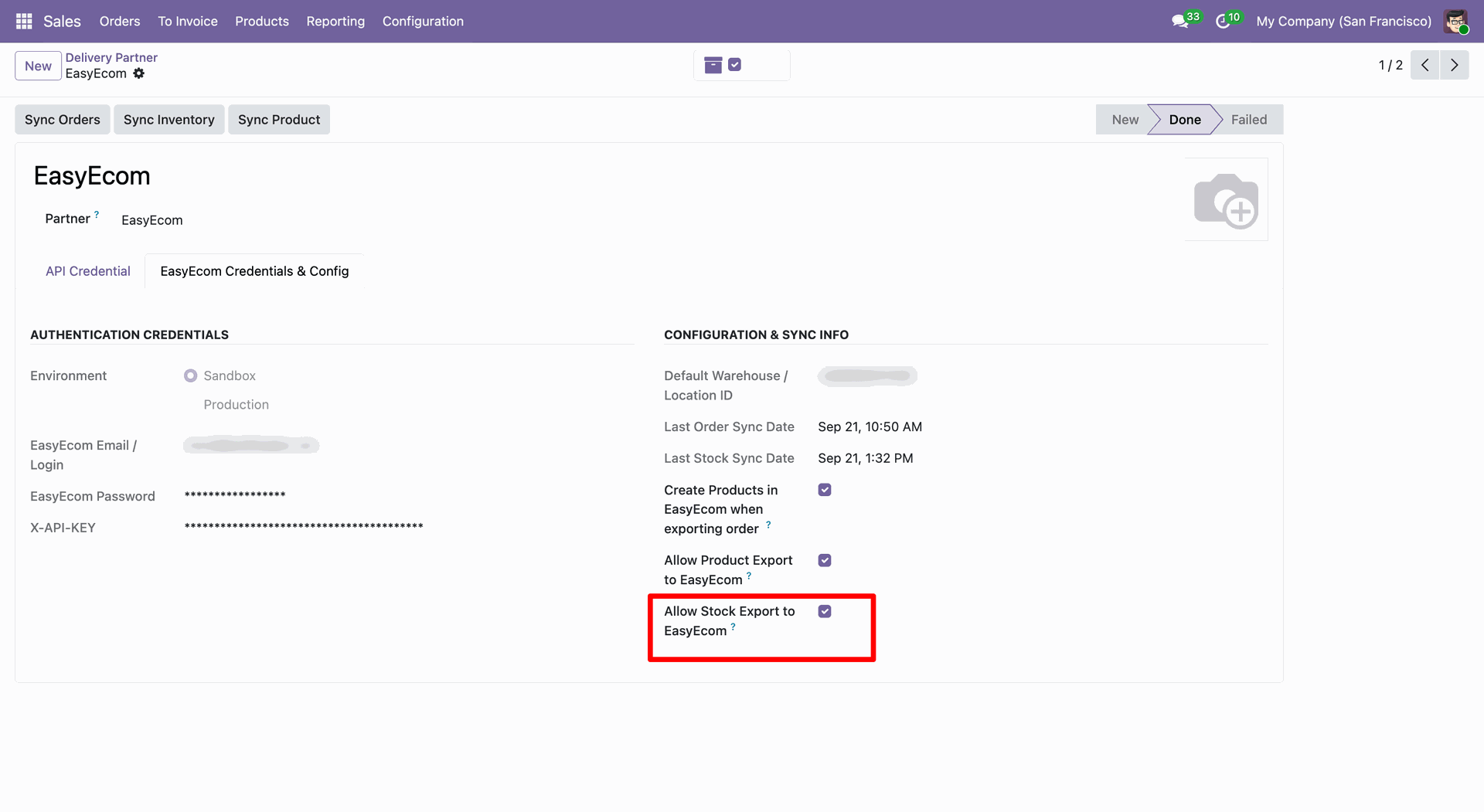Click the Default Warehouse / Location ID field
Viewport: 1484px width, 812px height.
pyautogui.click(x=867, y=376)
